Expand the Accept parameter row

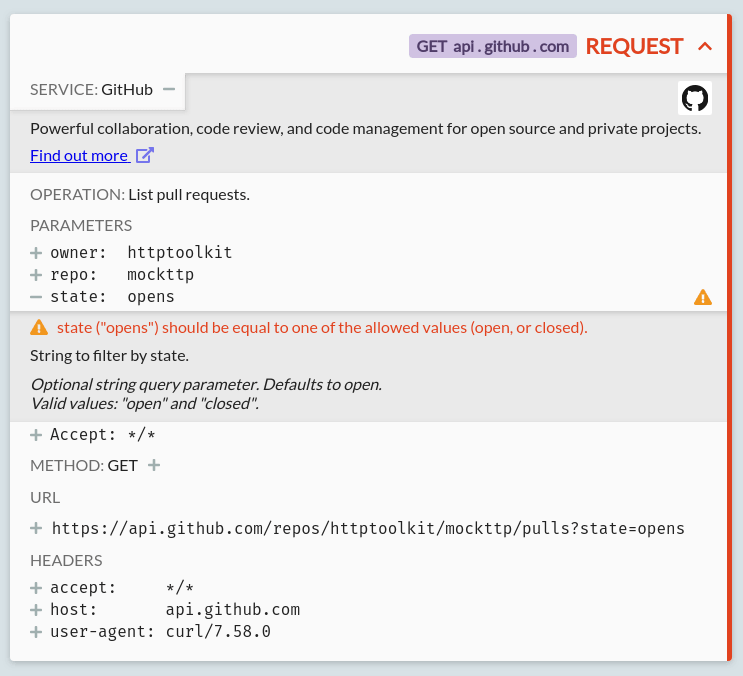tap(36, 435)
